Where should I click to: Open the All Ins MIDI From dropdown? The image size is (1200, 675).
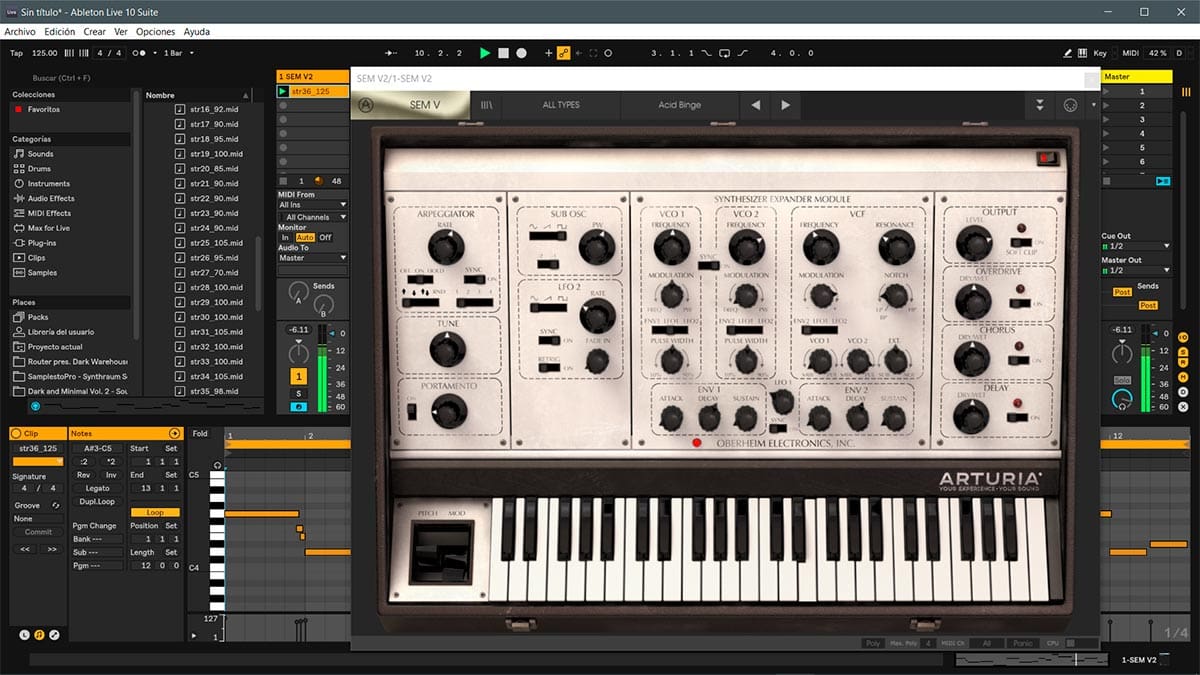click(x=313, y=205)
